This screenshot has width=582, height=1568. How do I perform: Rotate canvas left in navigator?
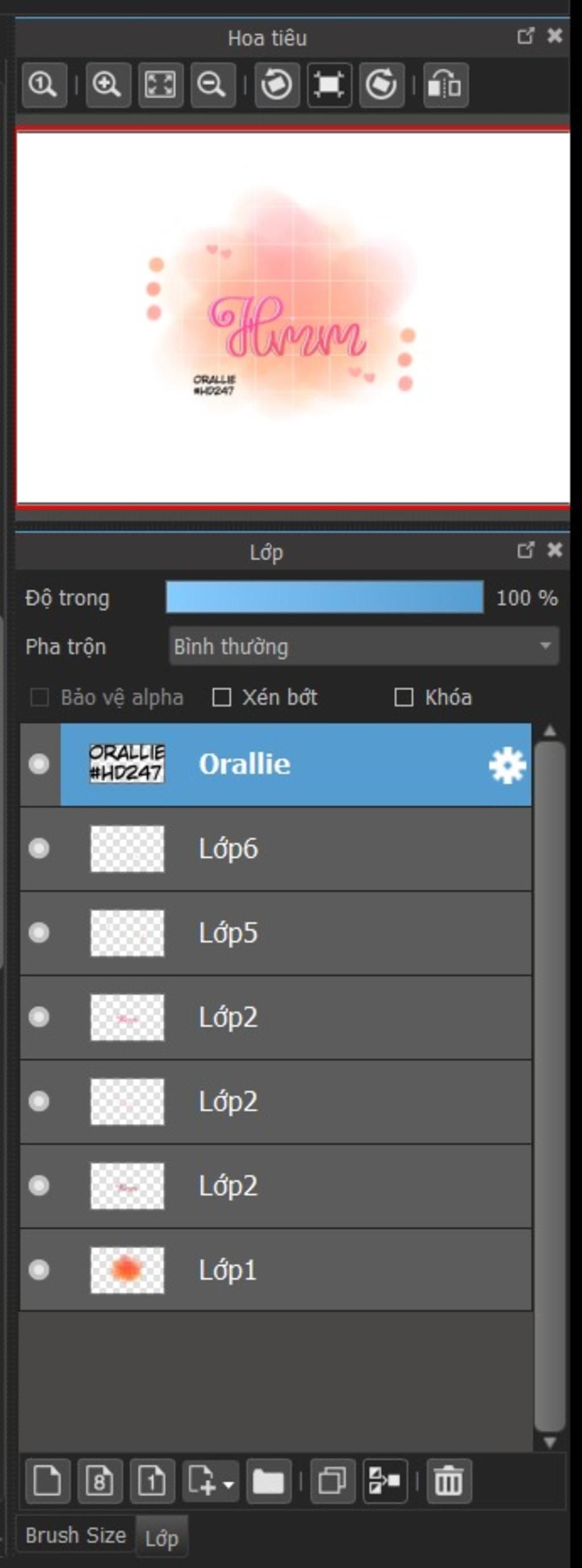[277, 85]
